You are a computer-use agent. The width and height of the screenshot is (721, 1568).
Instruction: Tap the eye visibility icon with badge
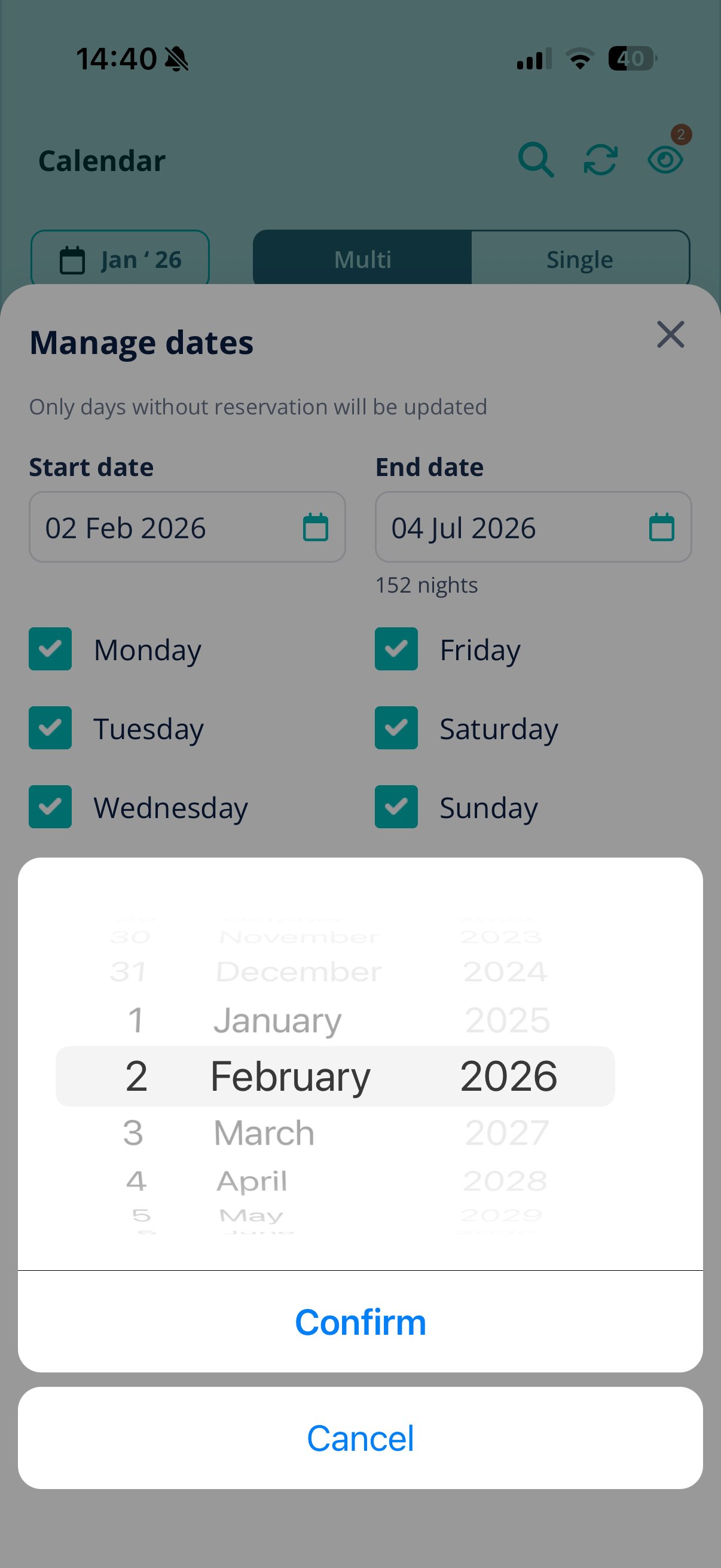coord(665,160)
